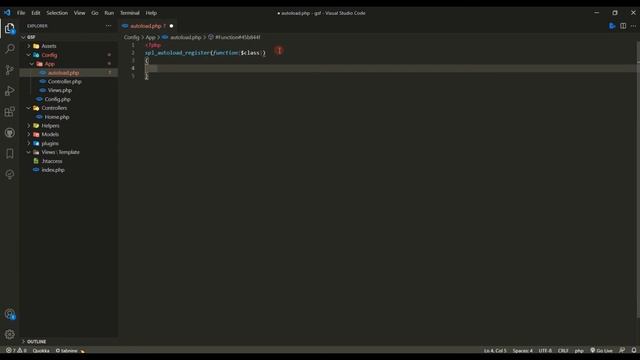Open the File menu
640x360 pixels.
(21, 13)
